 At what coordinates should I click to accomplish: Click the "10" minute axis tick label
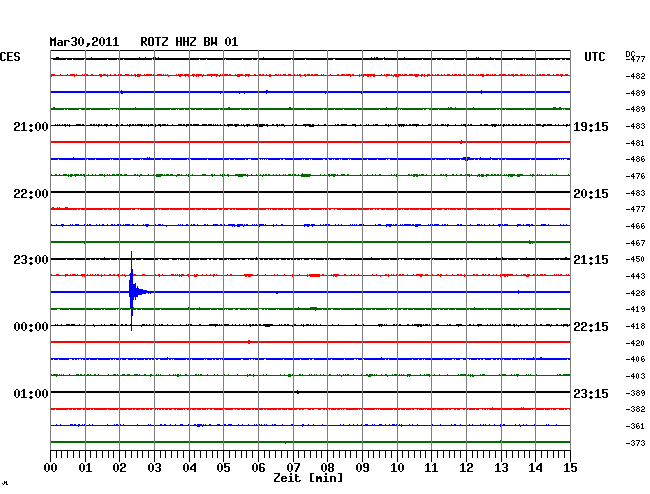tap(397, 468)
